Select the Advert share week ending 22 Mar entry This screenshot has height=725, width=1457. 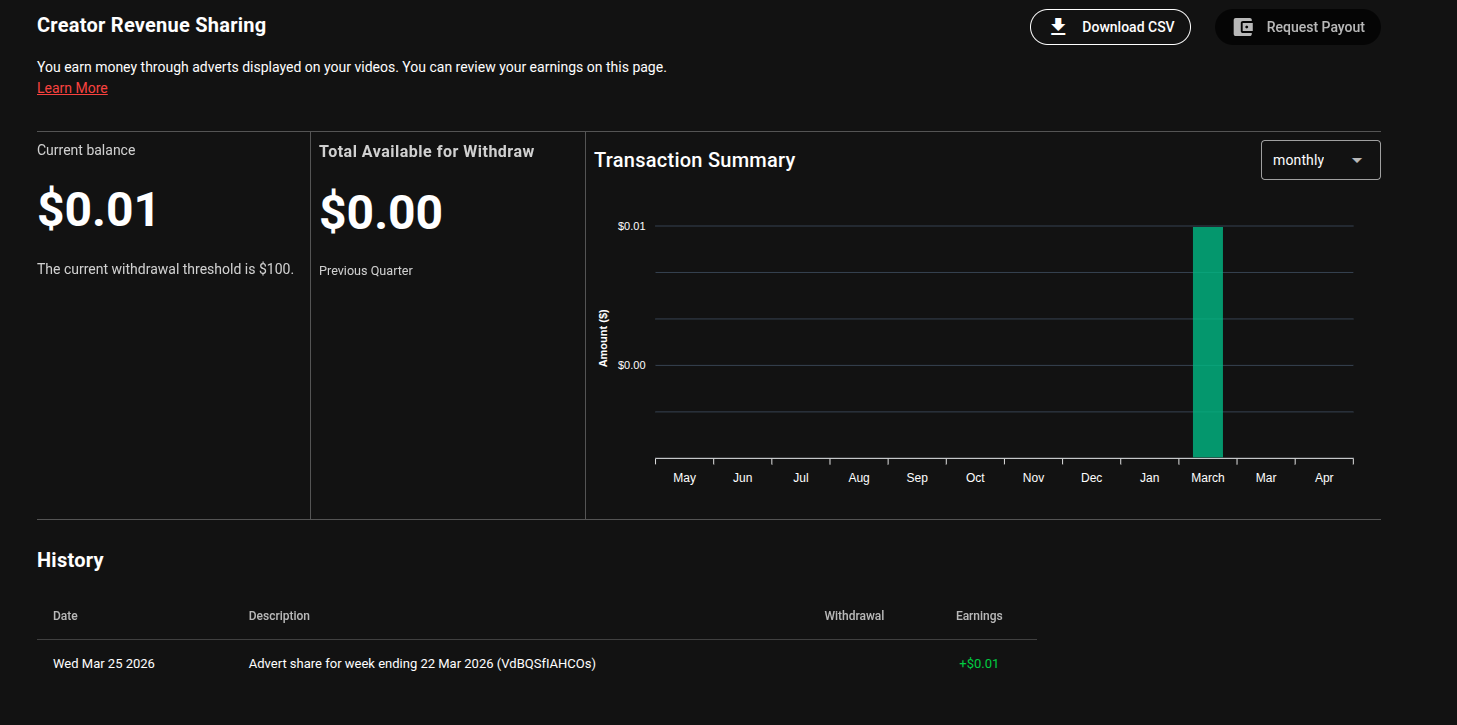pos(421,664)
